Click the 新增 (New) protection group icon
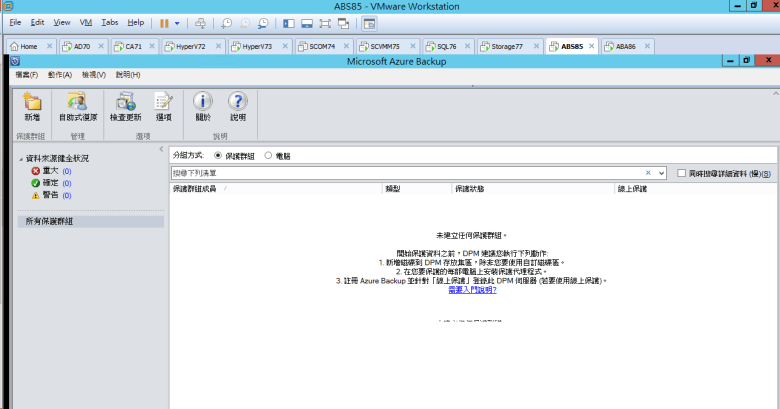Image resolution: width=780 pixels, height=409 pixels. pos(32,107)
